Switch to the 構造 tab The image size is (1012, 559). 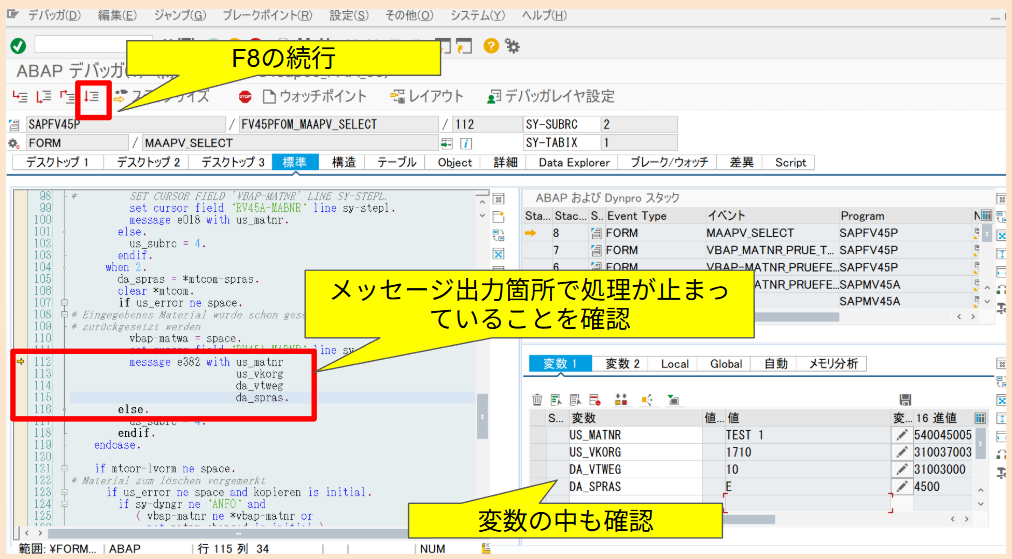[343, 162]
